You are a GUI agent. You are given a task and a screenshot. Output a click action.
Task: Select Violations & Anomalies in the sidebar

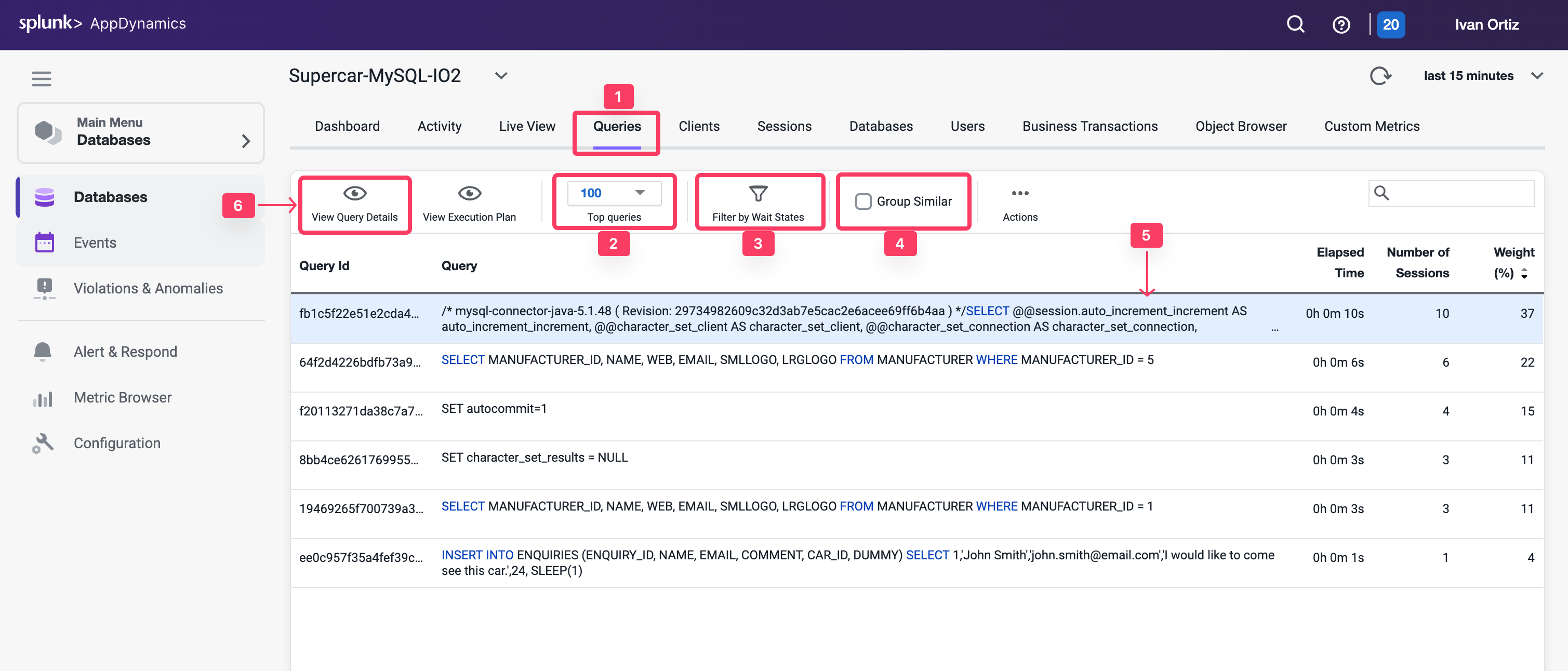[148, 288]
